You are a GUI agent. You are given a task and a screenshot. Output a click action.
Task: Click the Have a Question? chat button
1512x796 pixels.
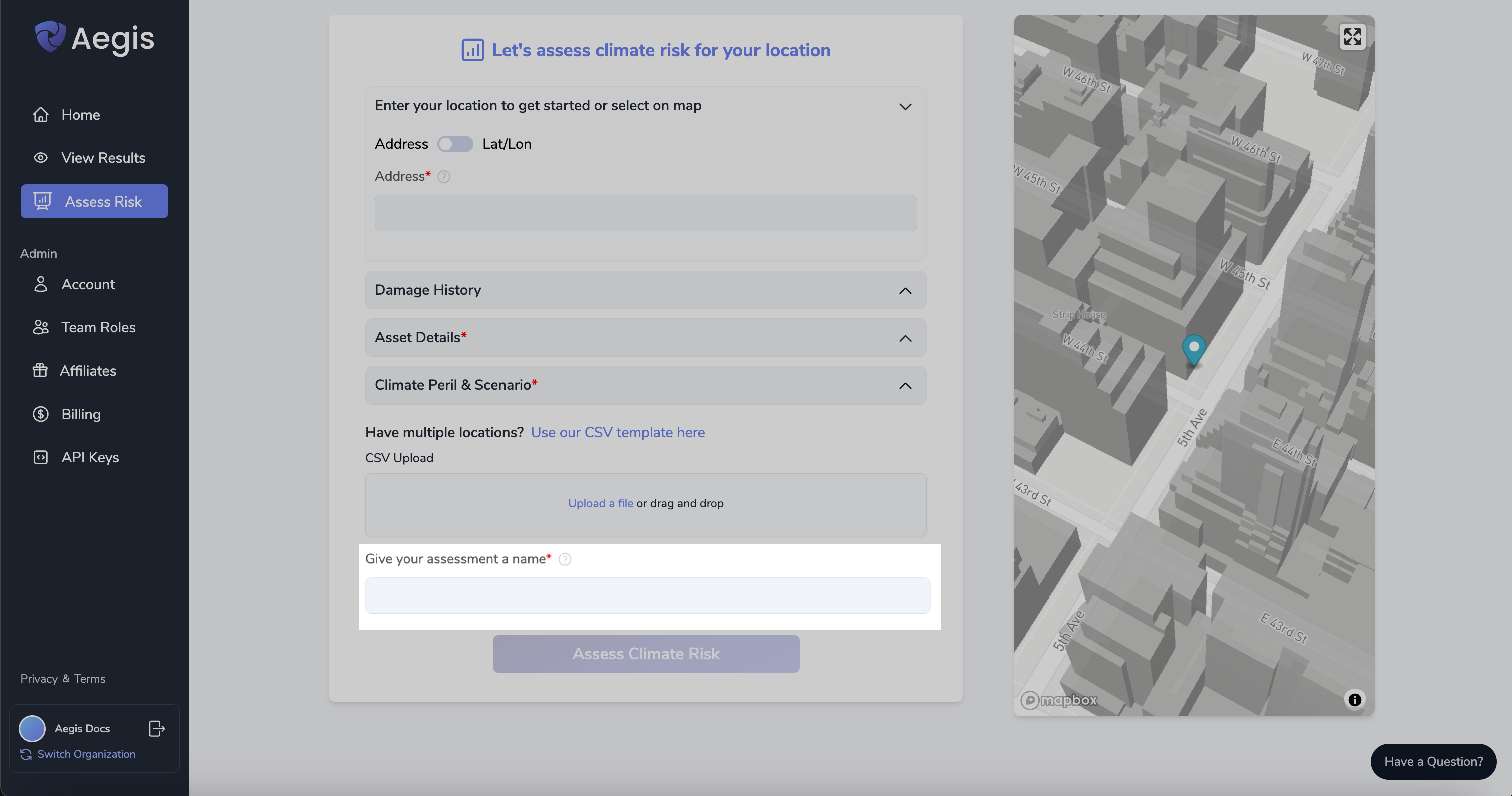(1433, 761)
